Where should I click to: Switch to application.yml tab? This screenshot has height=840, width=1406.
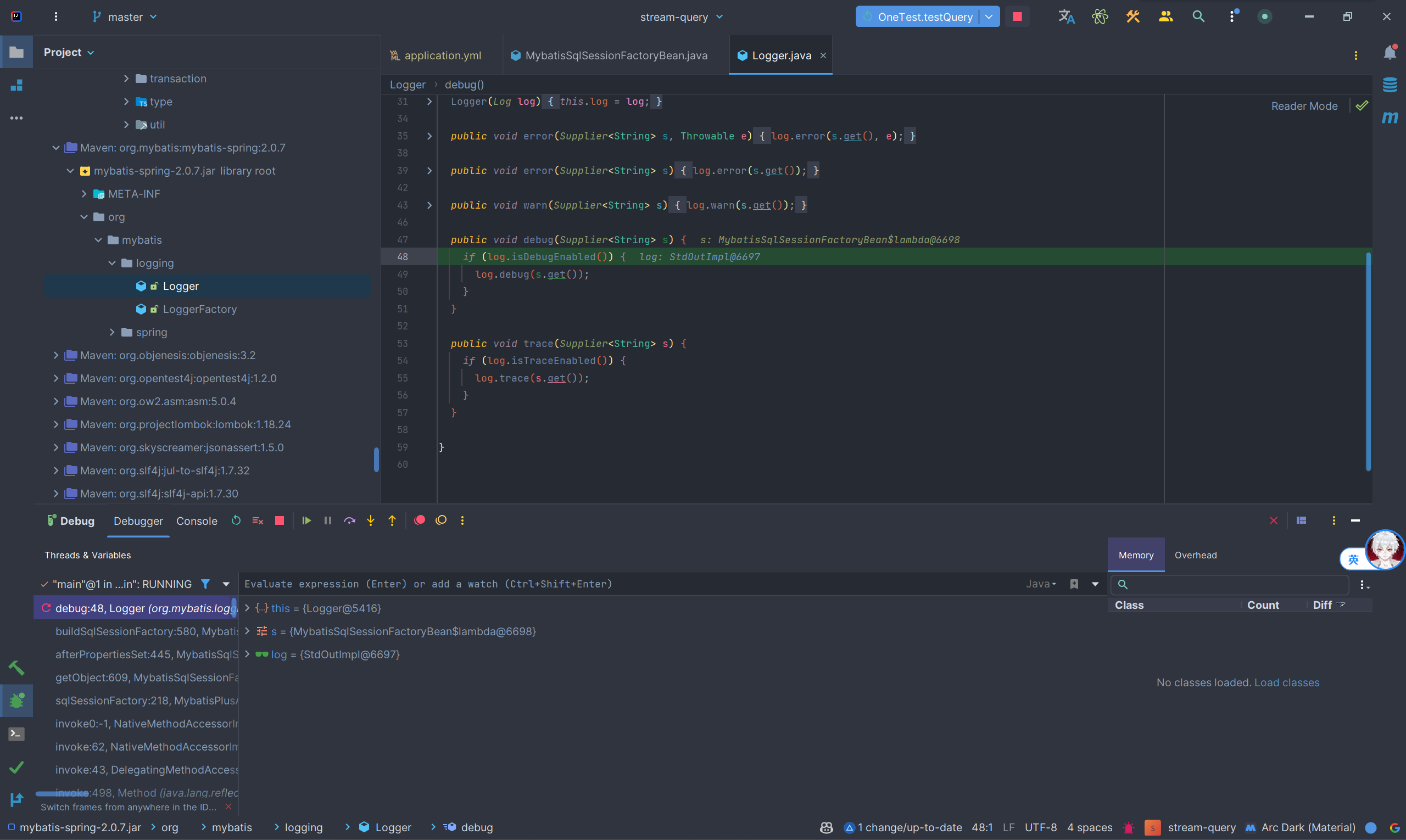[436, 55]
